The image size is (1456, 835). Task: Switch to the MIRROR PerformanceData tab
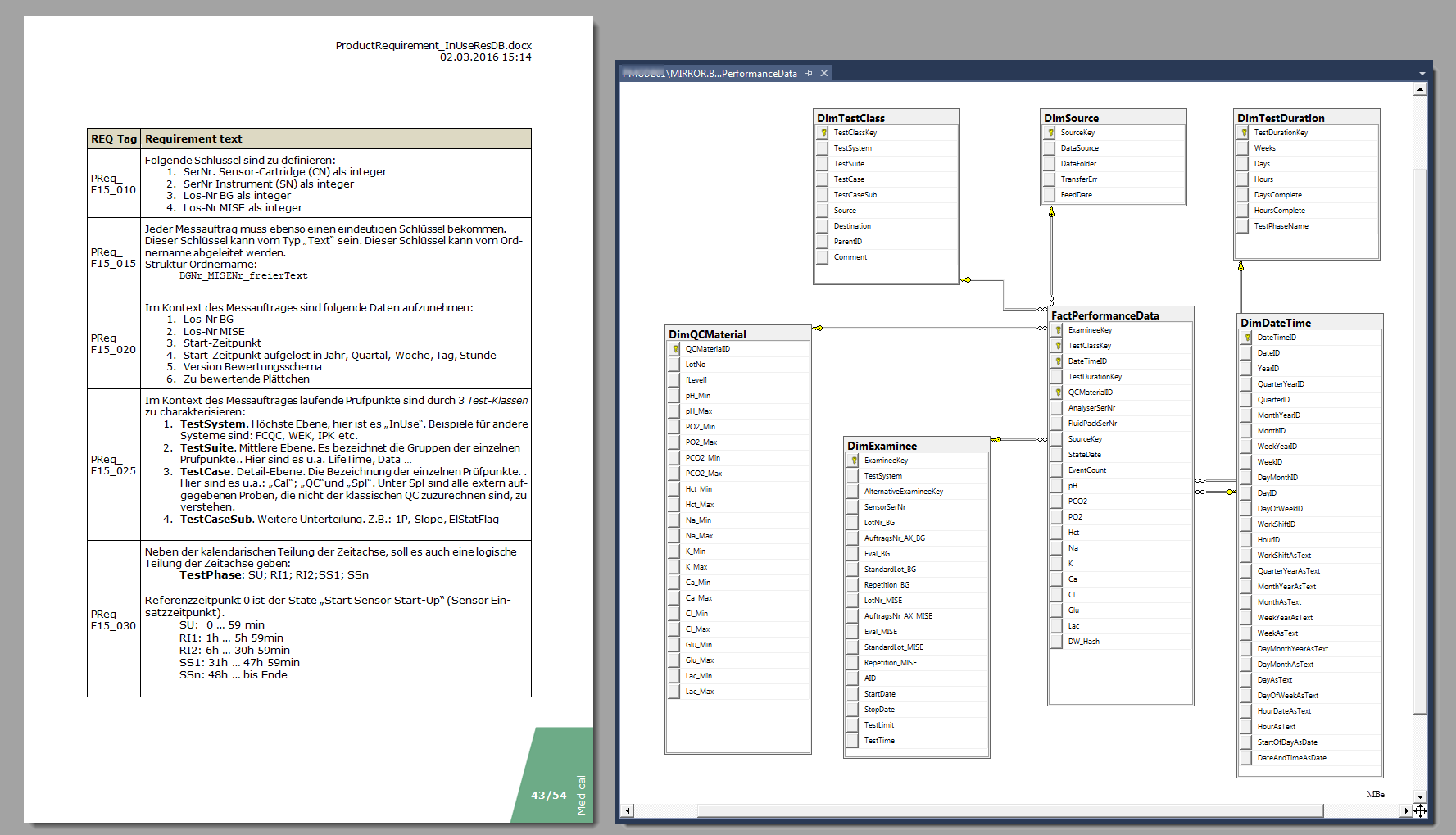pos(711,74)
